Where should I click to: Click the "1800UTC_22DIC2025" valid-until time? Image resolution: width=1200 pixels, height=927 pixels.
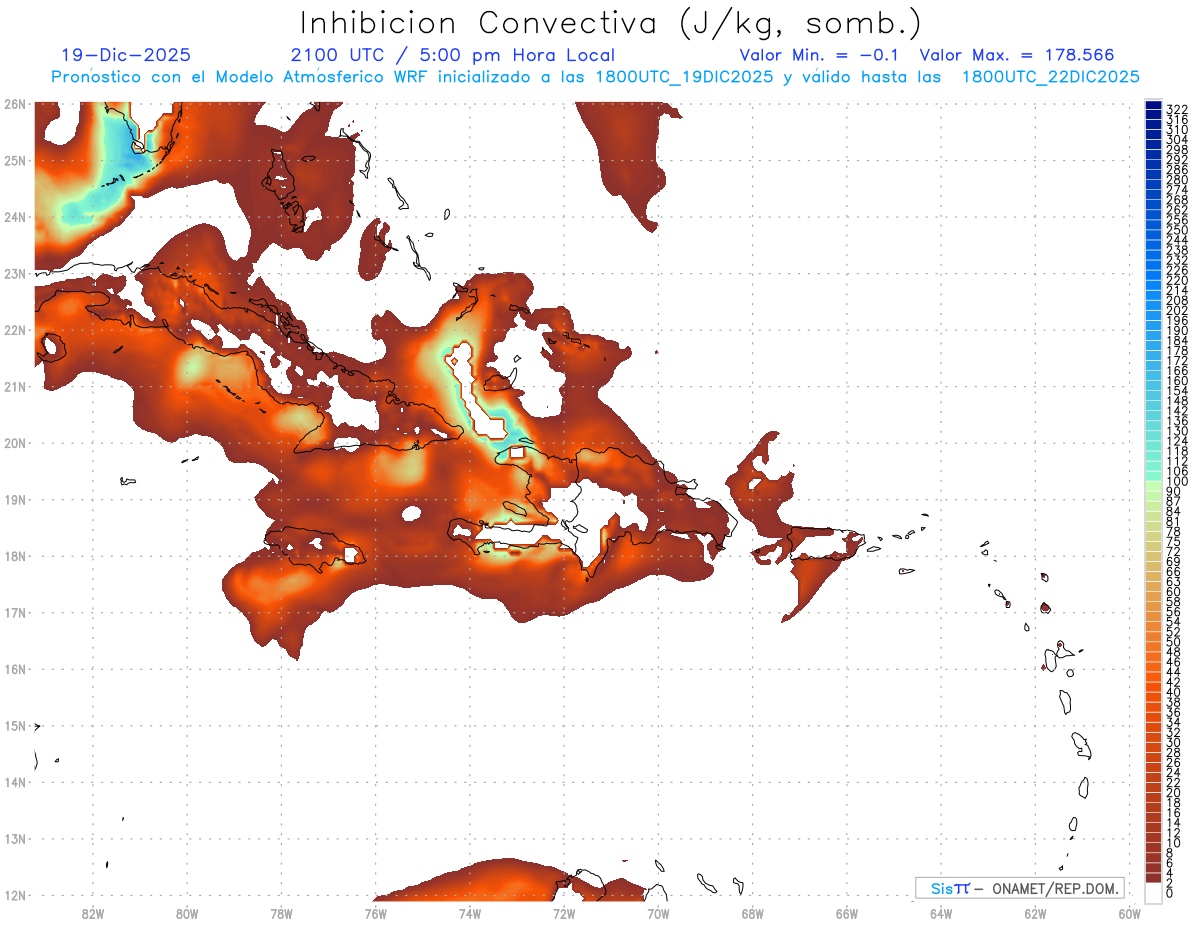click(1051, 77)
